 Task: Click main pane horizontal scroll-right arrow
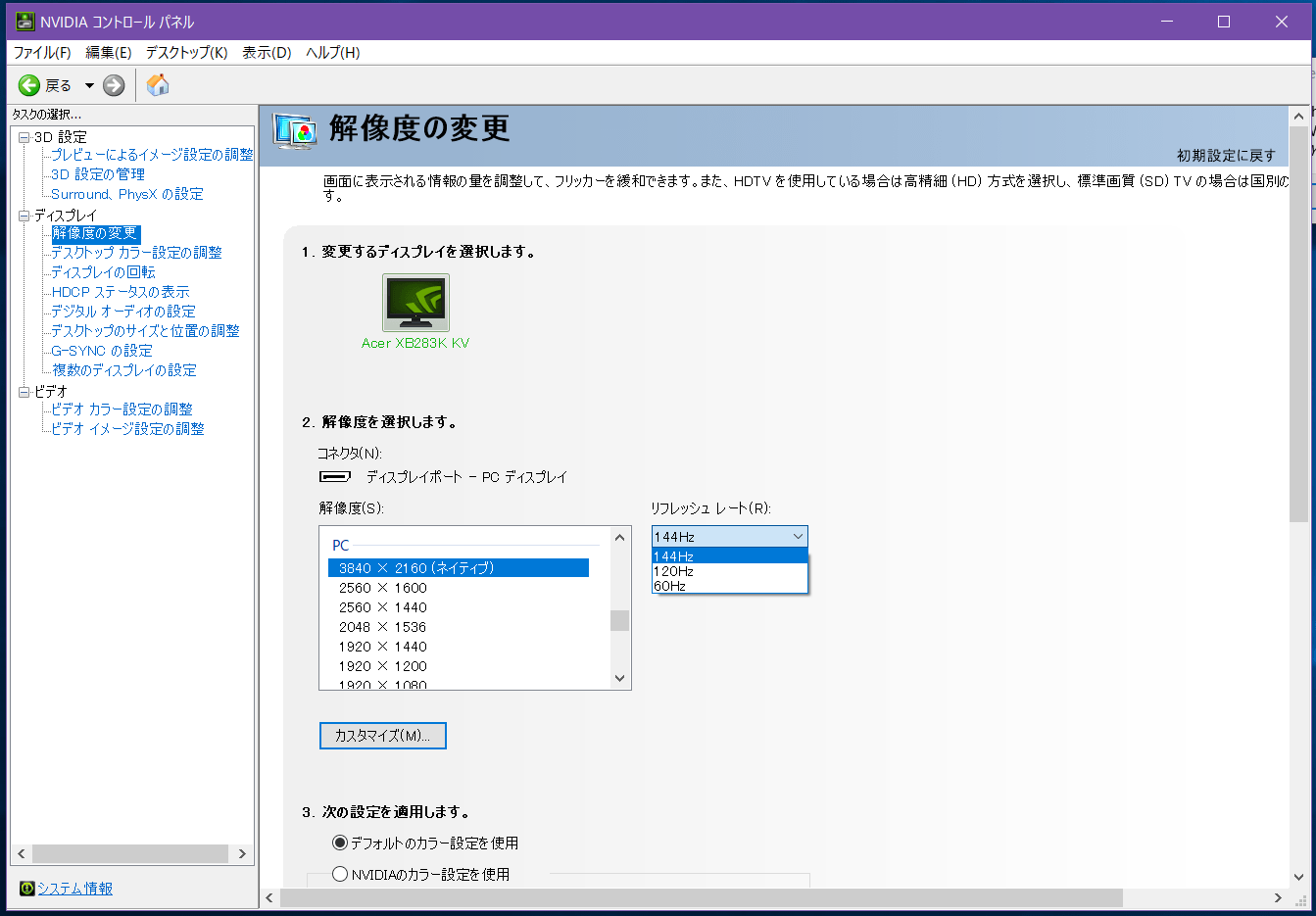(x=1278, y=897)
